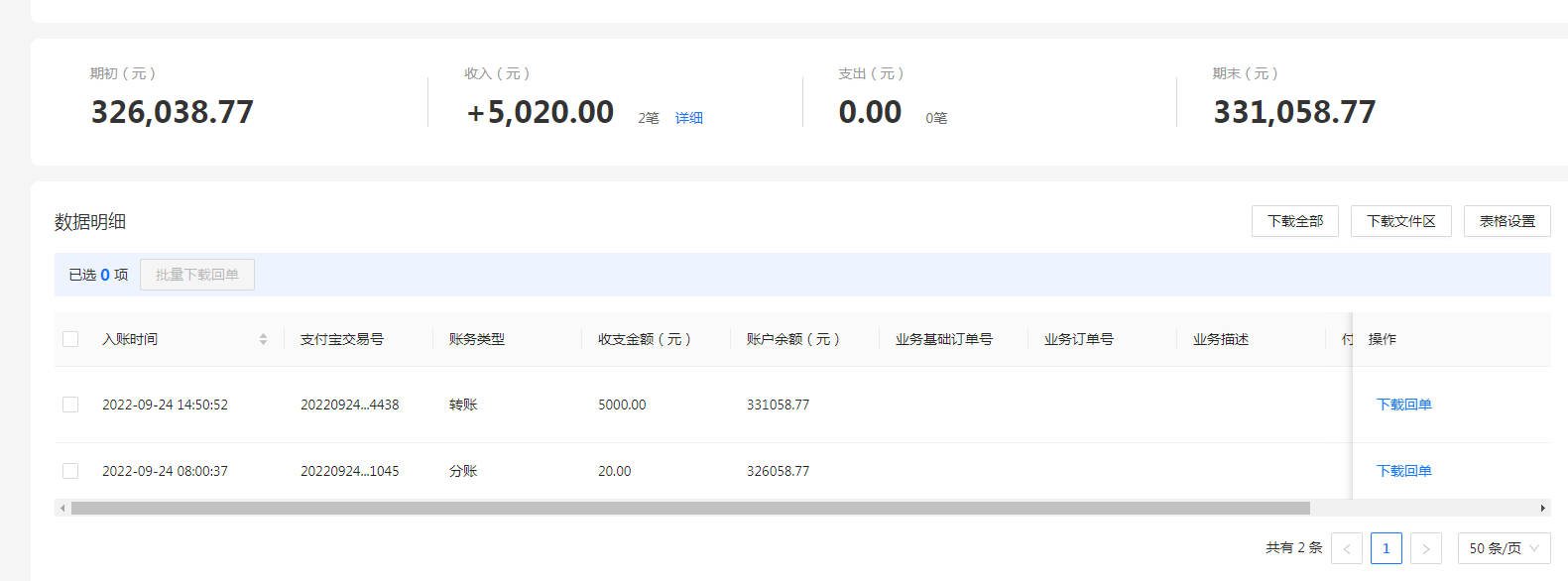1568x581 pixels.
Task: Click the balance value 331058.77 in table
Action: (x=779, y=405)
